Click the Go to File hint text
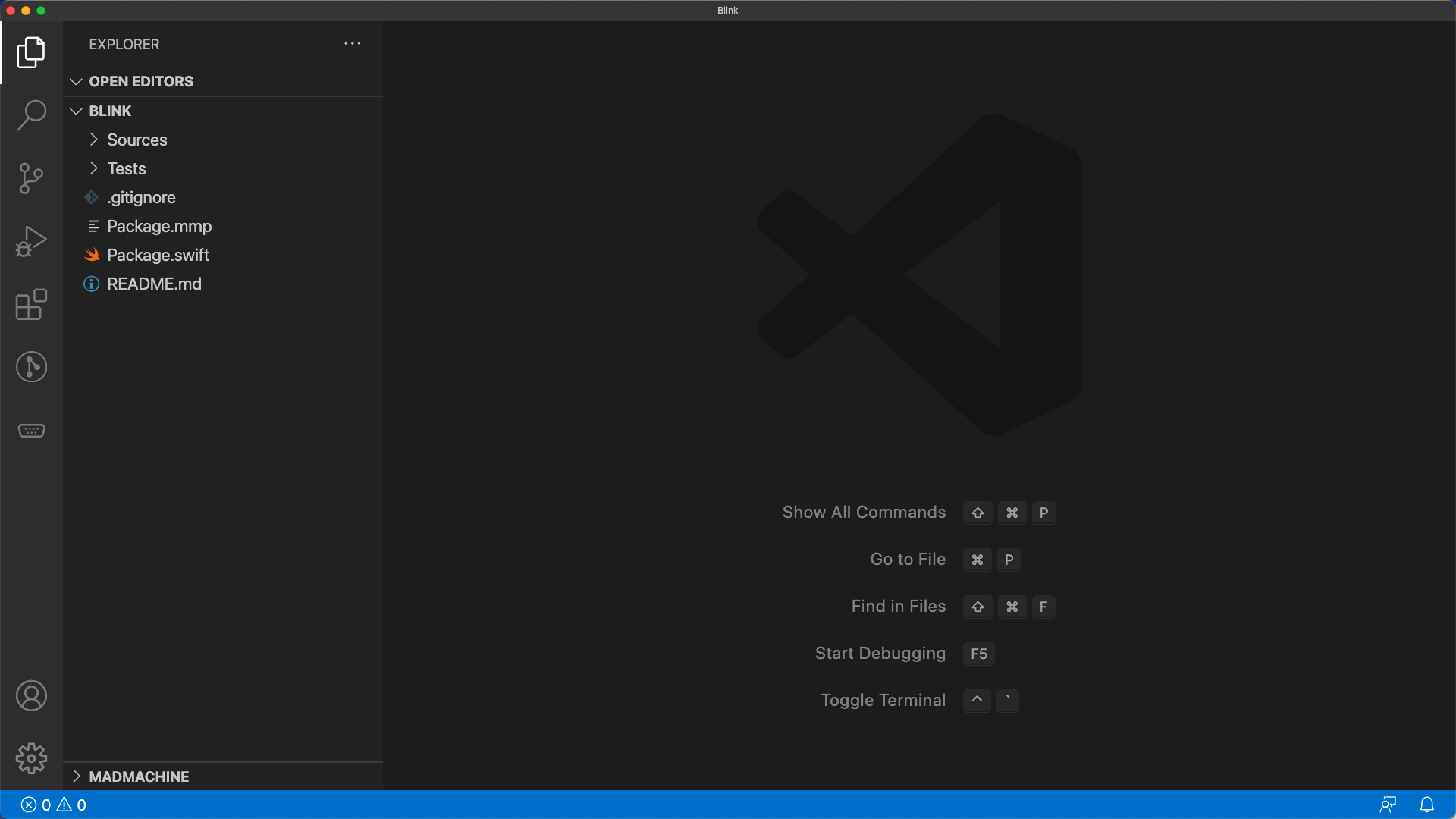 click(908, 560)
